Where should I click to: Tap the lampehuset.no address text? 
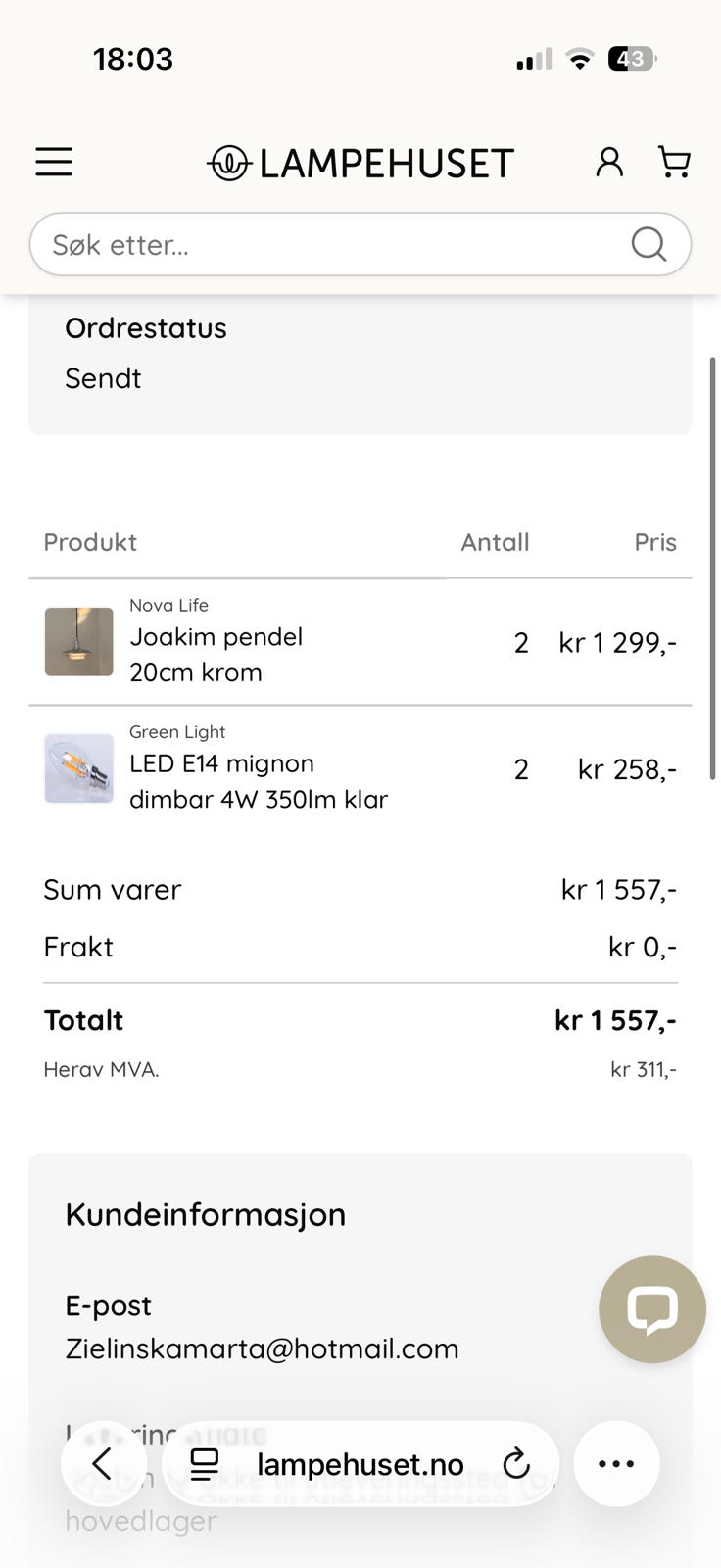[x=360, y=1464]
